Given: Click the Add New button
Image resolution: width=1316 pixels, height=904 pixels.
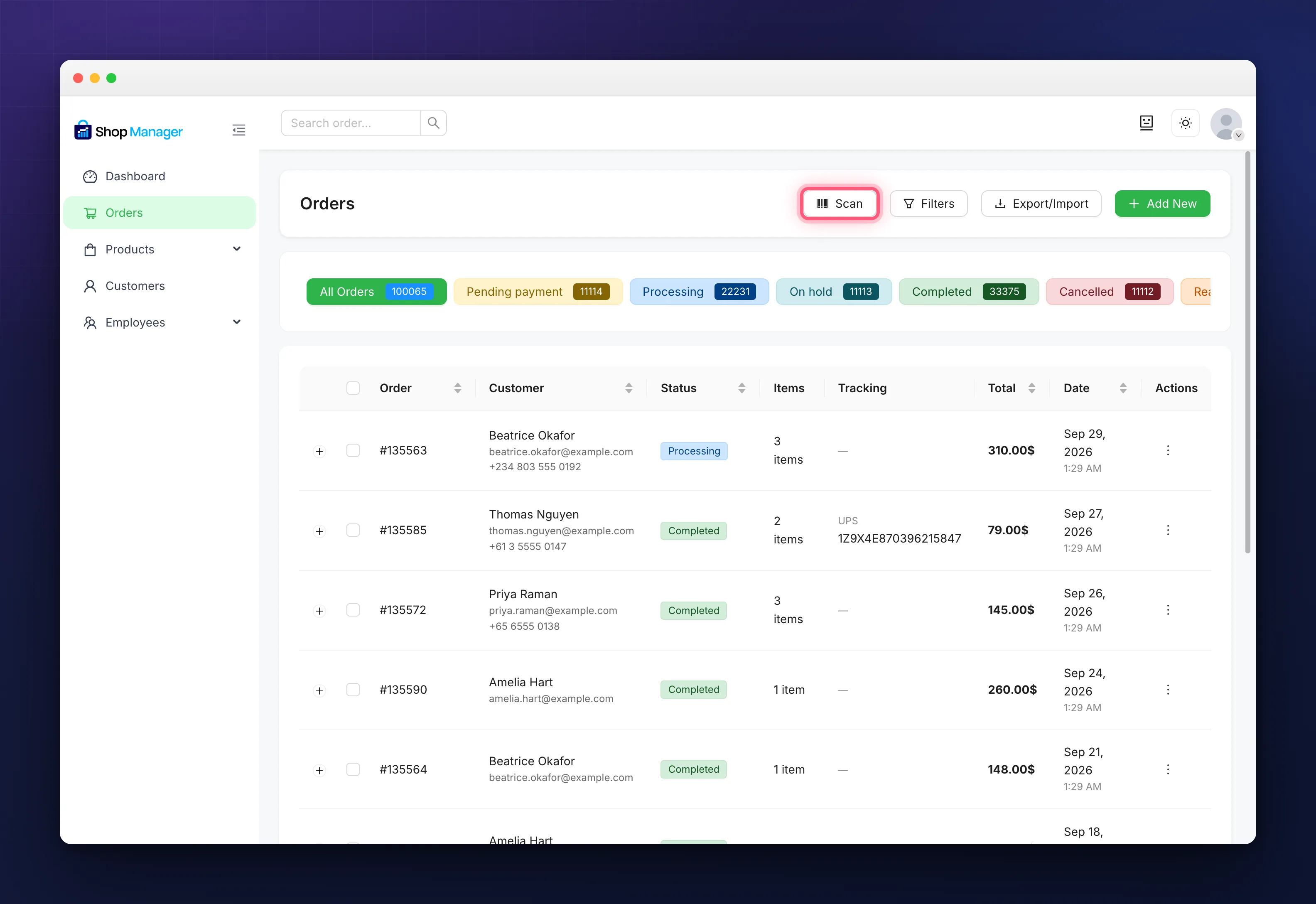Looking at the screenshot, I should click(x=1163, y=204).
